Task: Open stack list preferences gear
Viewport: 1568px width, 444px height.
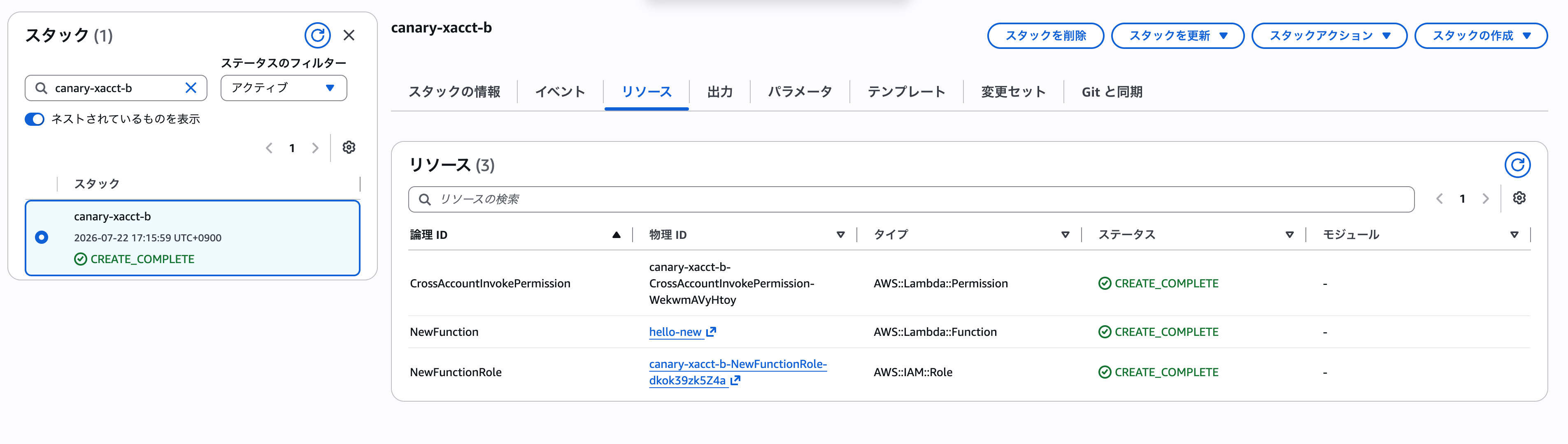Action: pyautogui.click(x=349, y=147)
